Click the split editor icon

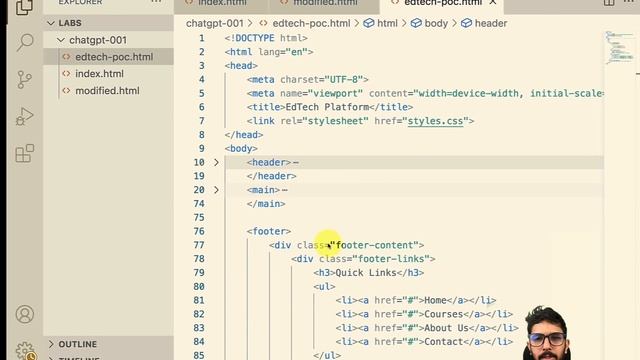click(609, 2)
